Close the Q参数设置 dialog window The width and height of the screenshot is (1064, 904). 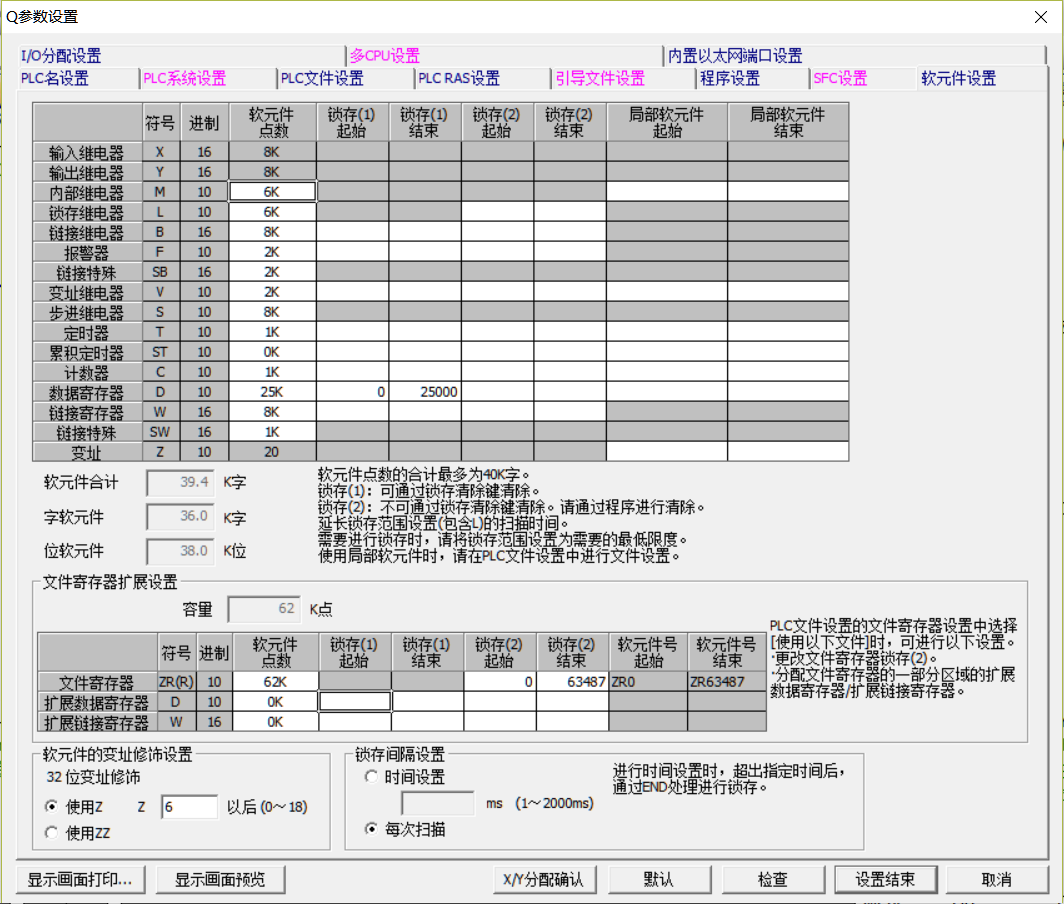point(1042,16)
